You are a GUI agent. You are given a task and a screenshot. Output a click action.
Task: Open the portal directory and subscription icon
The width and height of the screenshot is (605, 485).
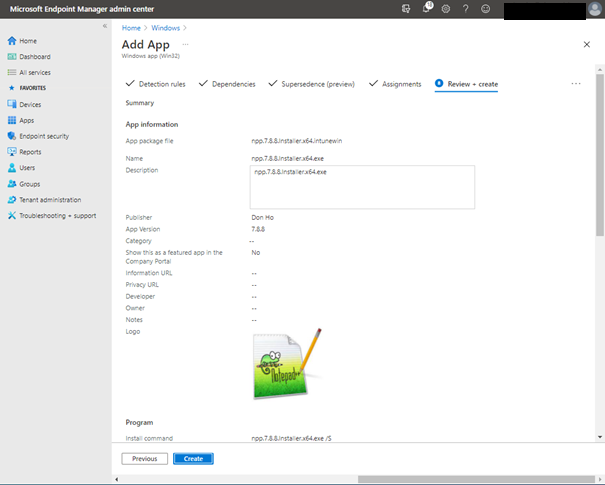tap(406, 9)
